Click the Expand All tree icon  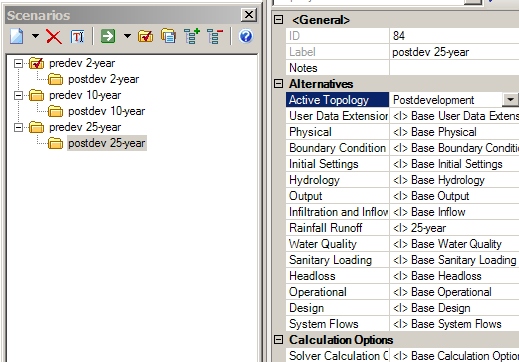[x=192, y=36]
